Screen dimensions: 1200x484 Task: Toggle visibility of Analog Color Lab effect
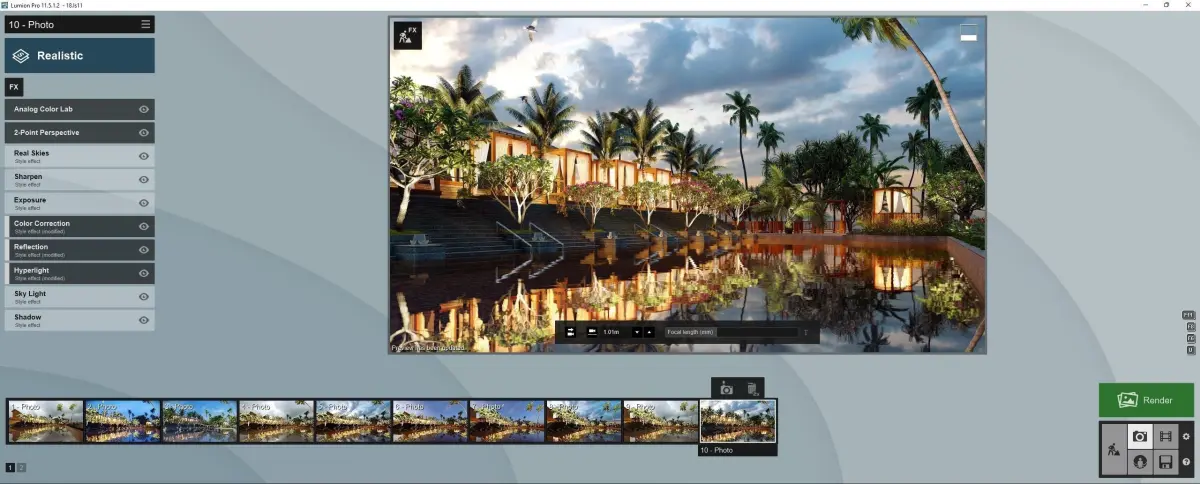144,109
